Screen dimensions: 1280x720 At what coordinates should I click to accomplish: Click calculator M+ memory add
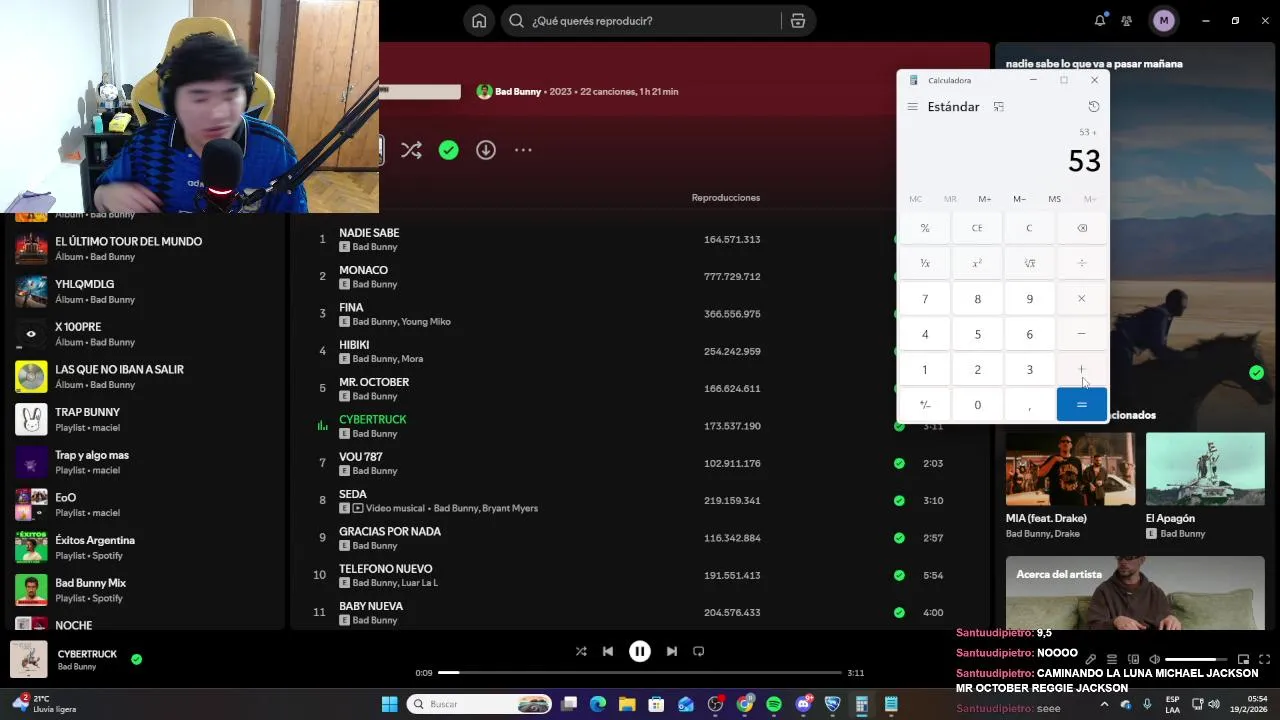click(x=985, y=199)
